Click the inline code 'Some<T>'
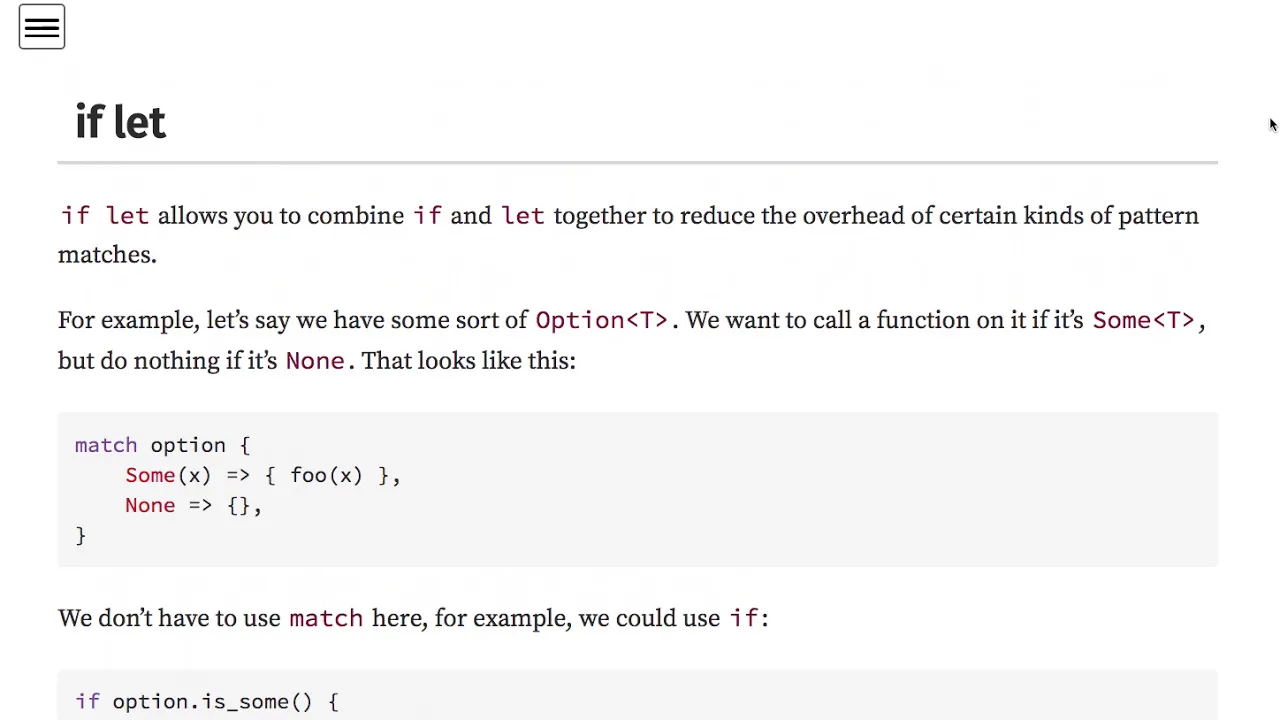Viewport: 1280px width, 720px height. [1143, 321]
